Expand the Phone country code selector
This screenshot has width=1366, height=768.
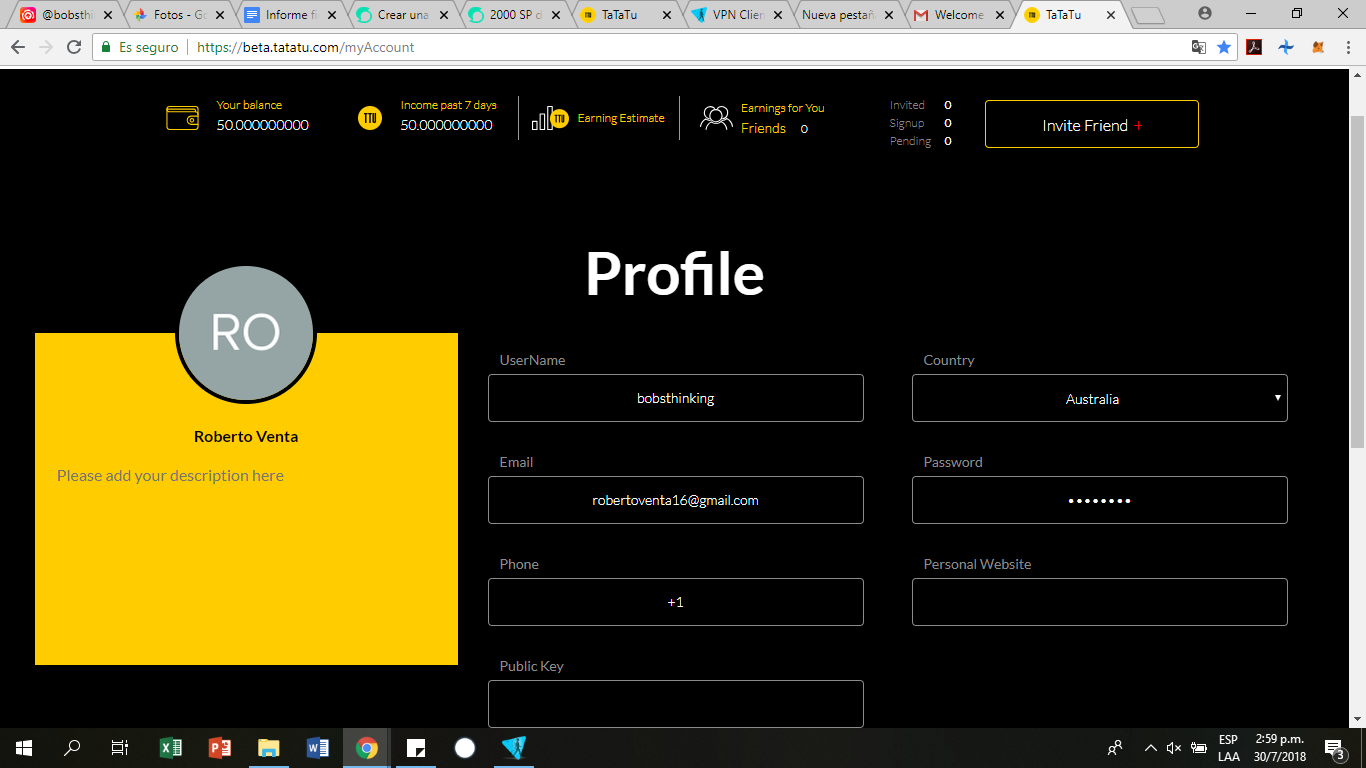(x=675, y=601)
